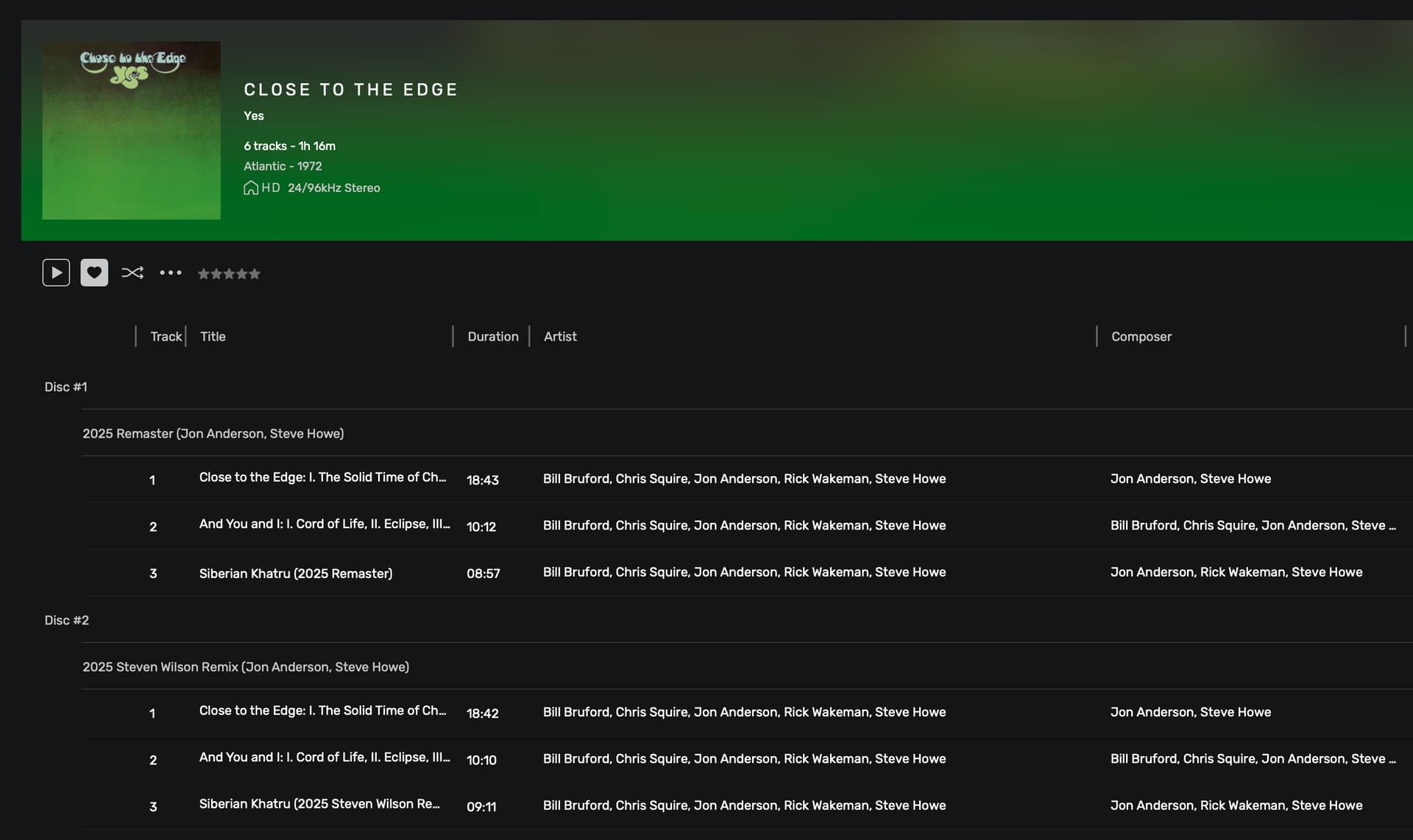The height and width of the screenshot is (840, 1413).
Task: Sort by the Title column header
Action: (213, 336)
